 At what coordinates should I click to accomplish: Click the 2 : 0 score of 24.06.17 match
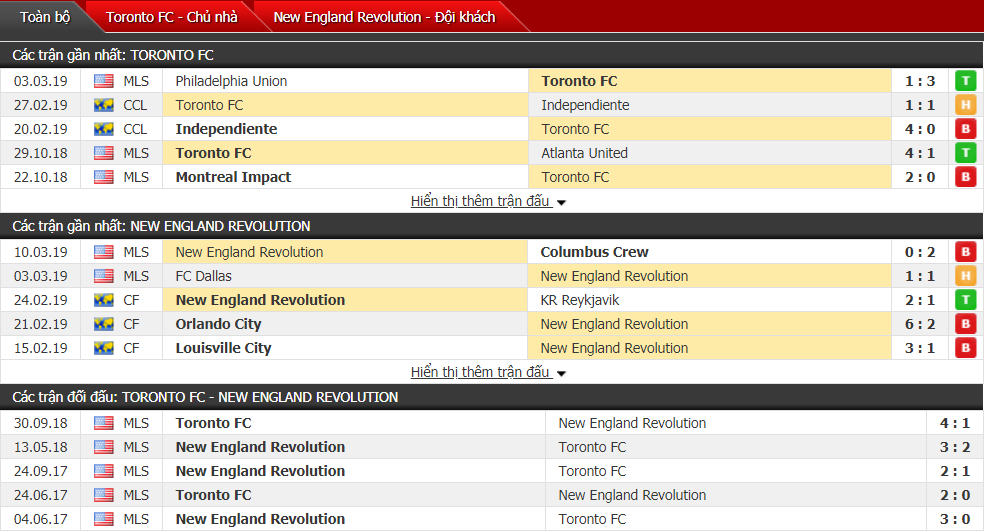(955, 495)
